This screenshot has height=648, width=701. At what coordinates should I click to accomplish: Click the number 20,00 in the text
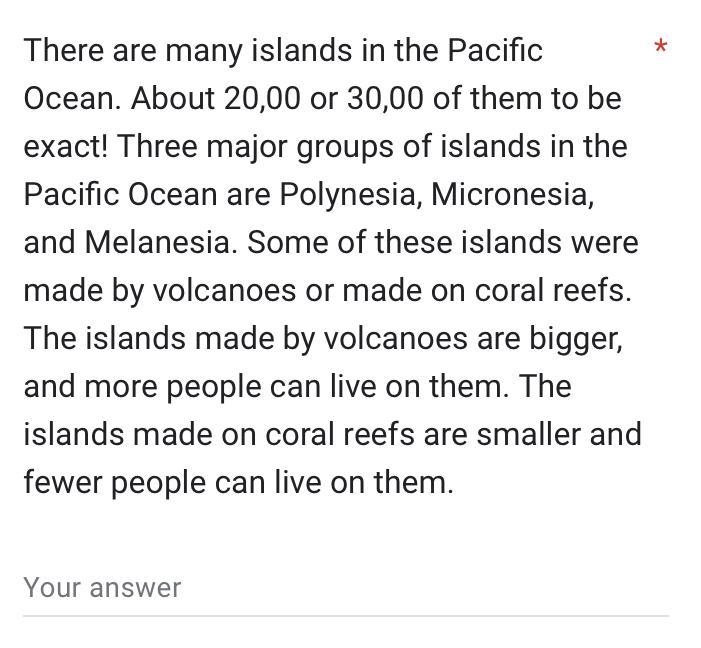[262, 98]
